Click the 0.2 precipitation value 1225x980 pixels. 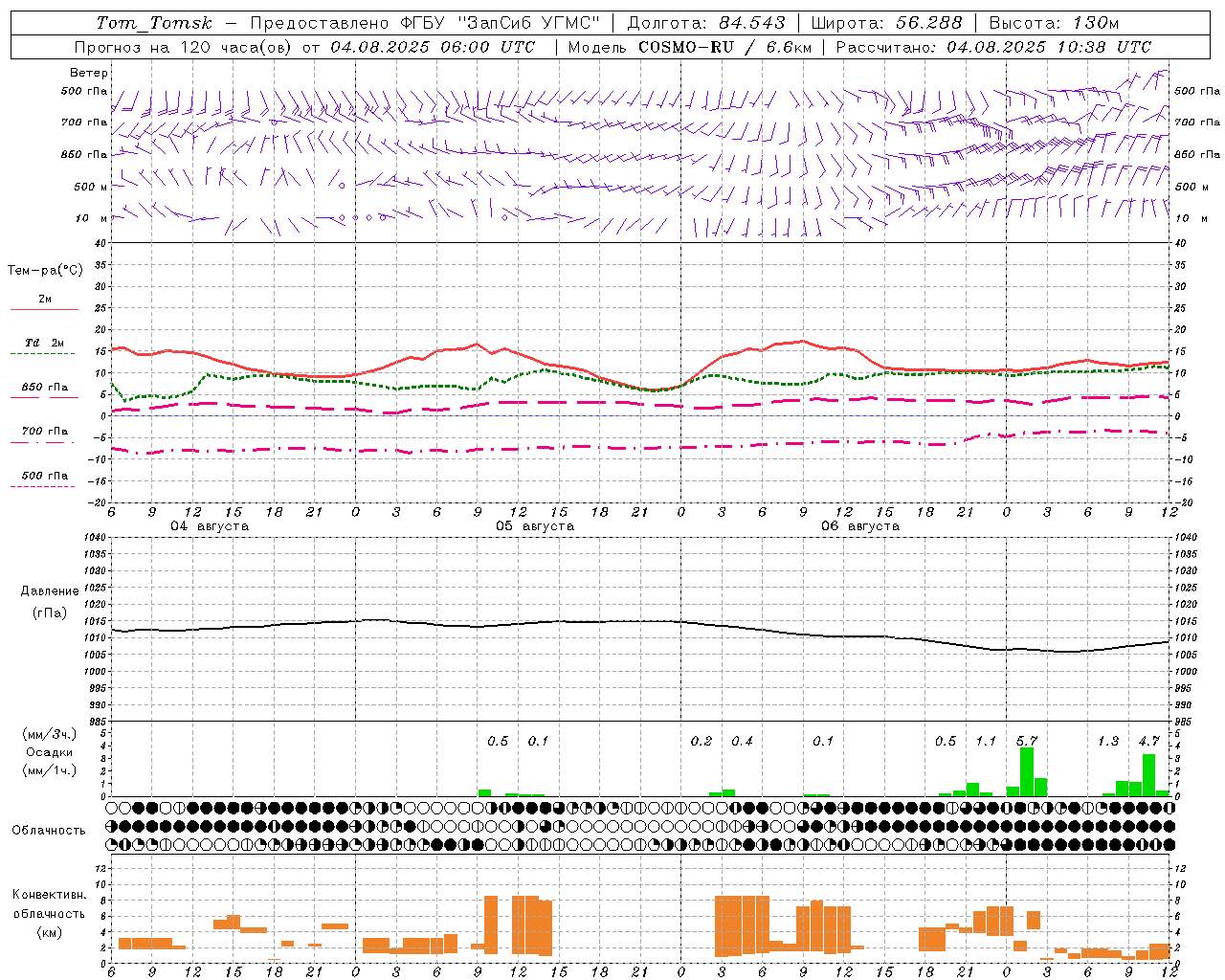click(702, 741)
